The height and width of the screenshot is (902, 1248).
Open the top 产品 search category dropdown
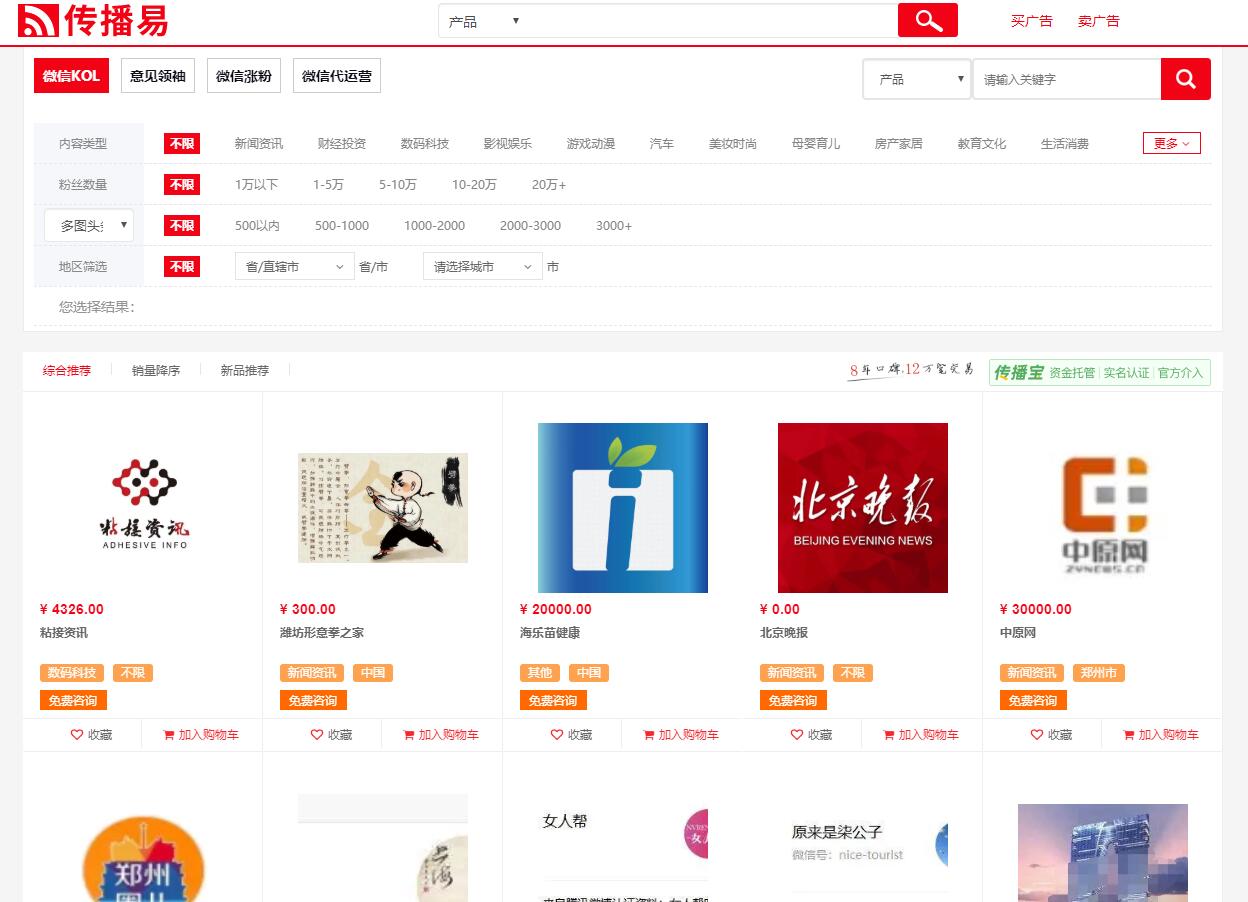coord(484,21)
